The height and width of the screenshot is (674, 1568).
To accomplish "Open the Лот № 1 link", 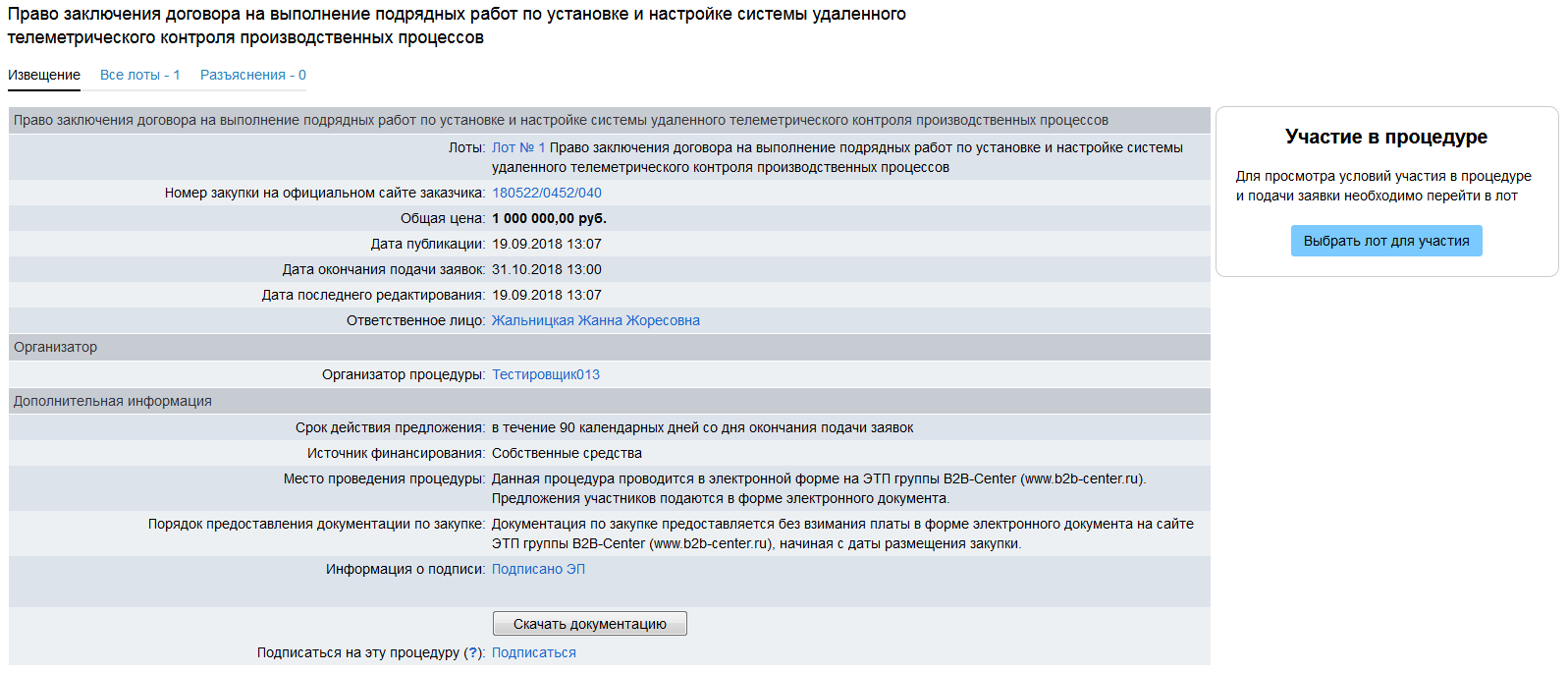I will (517, 147).
